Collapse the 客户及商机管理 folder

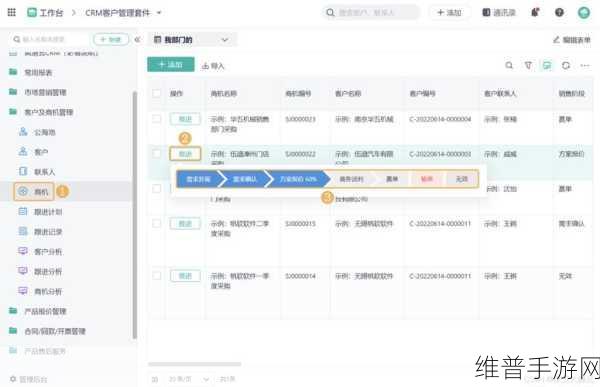[x=49, y=112]
